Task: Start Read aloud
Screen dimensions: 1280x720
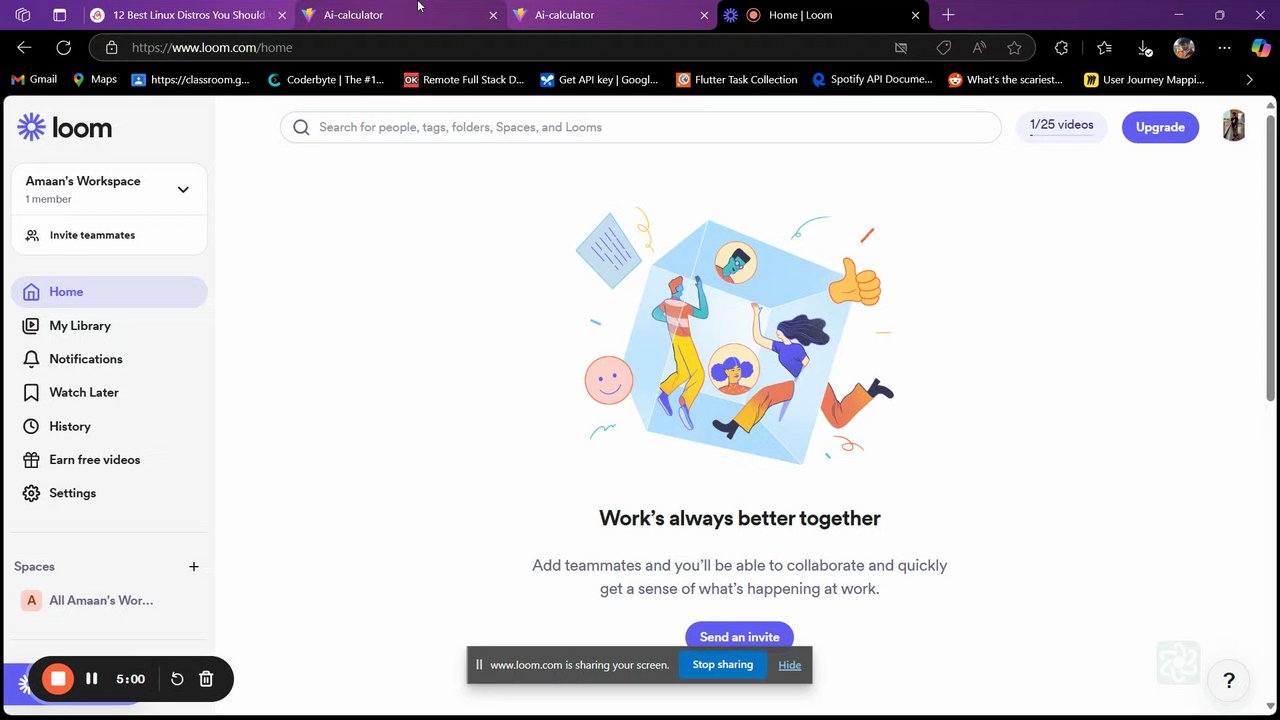Action: click(979, 47)
